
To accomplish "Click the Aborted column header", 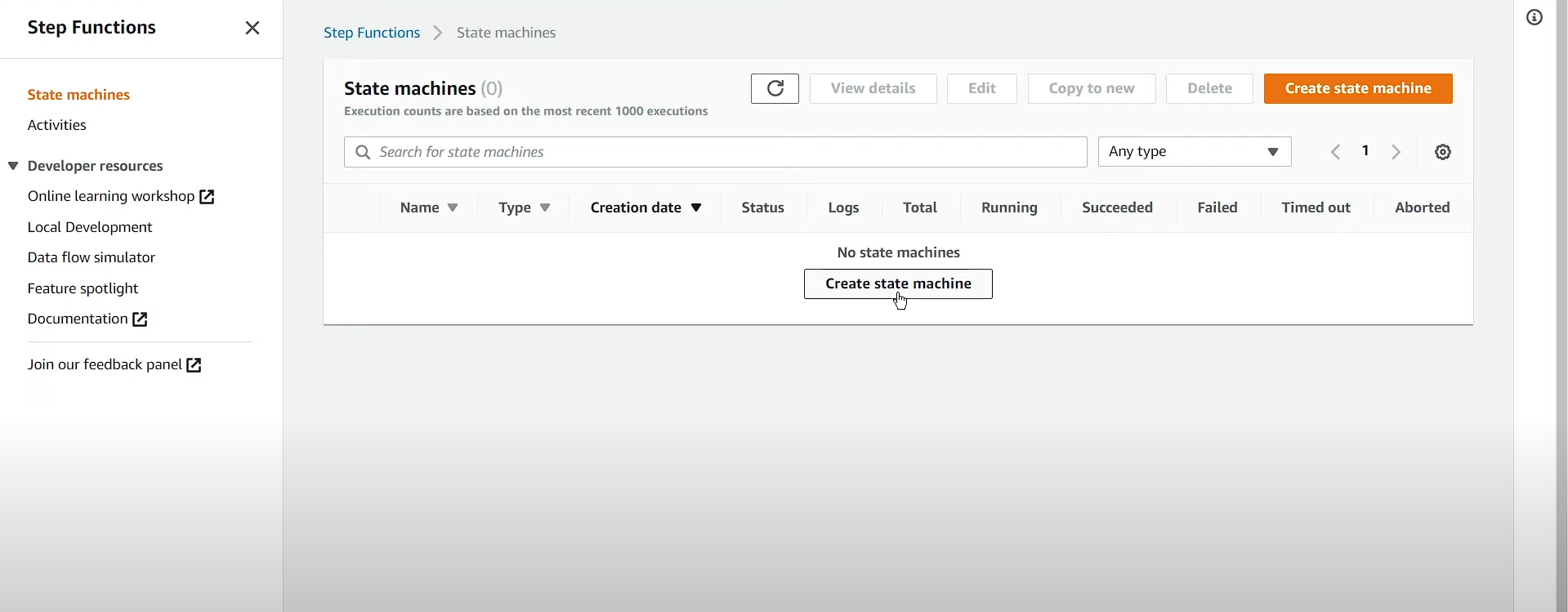I will [1422, 208].
